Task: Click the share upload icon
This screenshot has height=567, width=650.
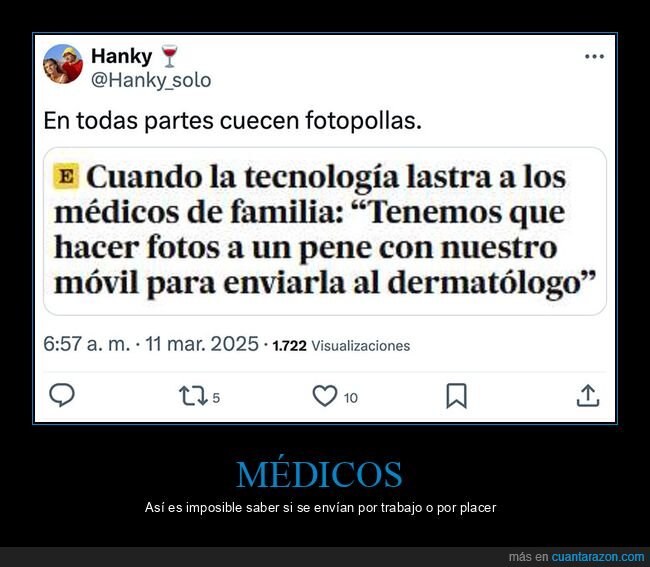Action: pyautogui.click(x=588, y=395)
